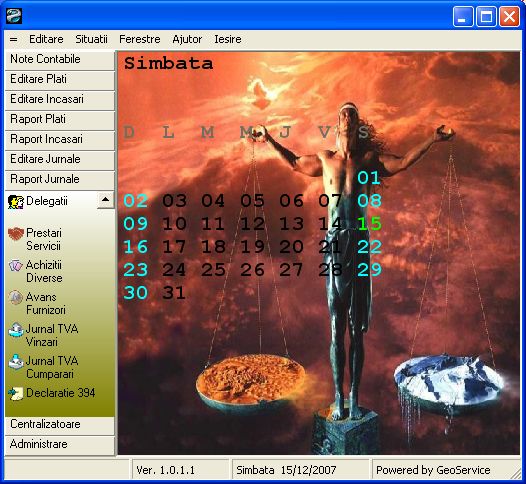
Task: Click the application icon in title bar
Action: point(14,16)
